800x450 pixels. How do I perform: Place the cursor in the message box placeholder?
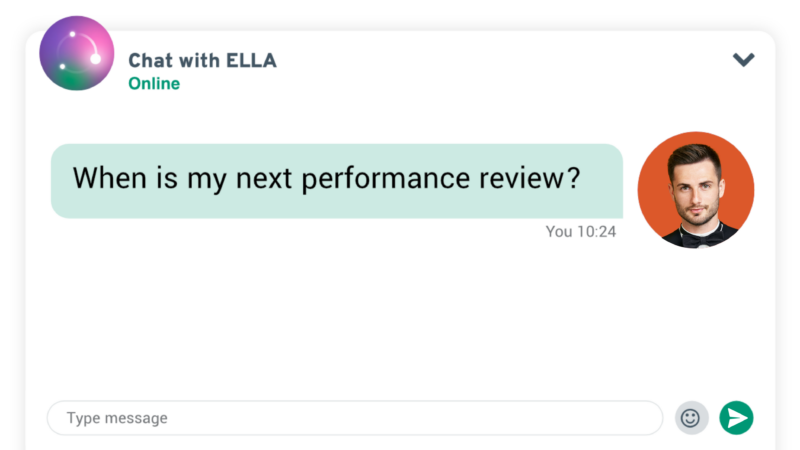(x=117, y=418)
